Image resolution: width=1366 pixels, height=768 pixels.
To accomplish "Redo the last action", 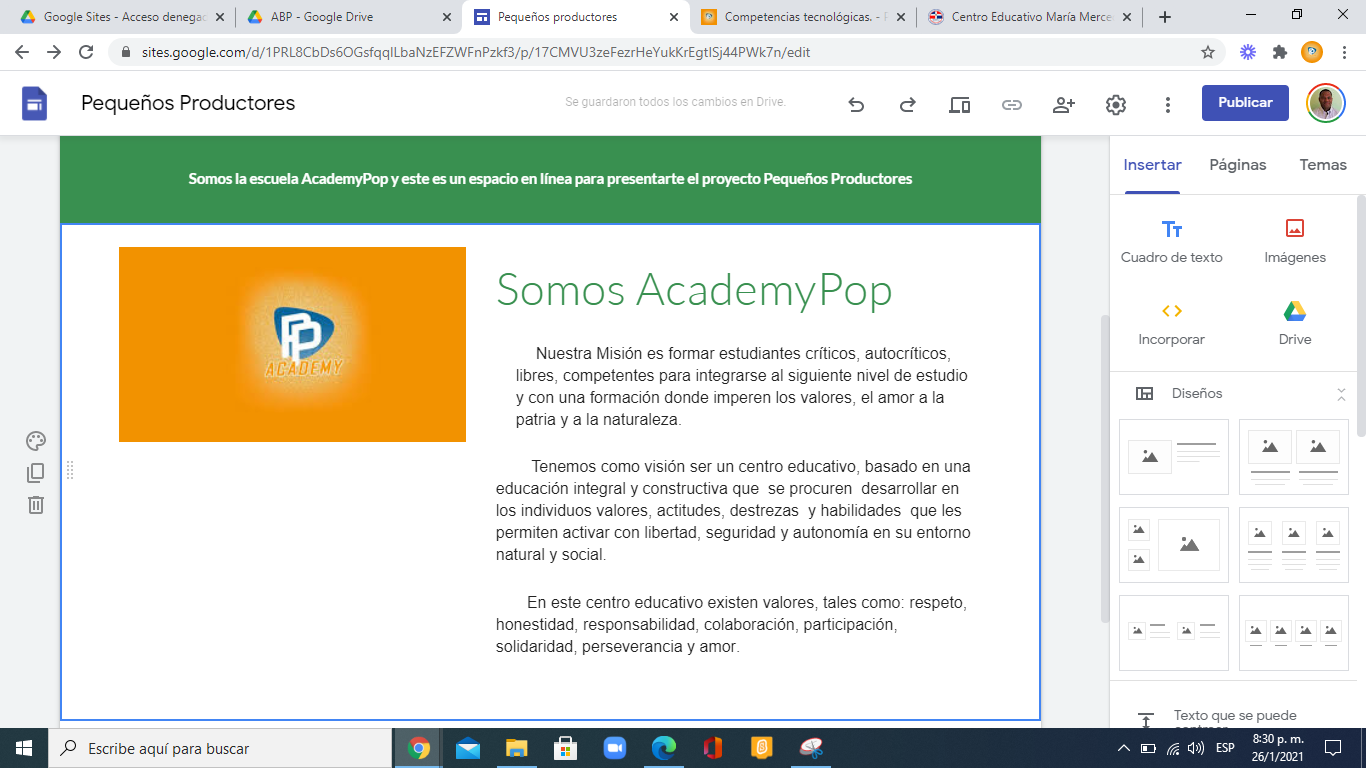I will (908, 104).
